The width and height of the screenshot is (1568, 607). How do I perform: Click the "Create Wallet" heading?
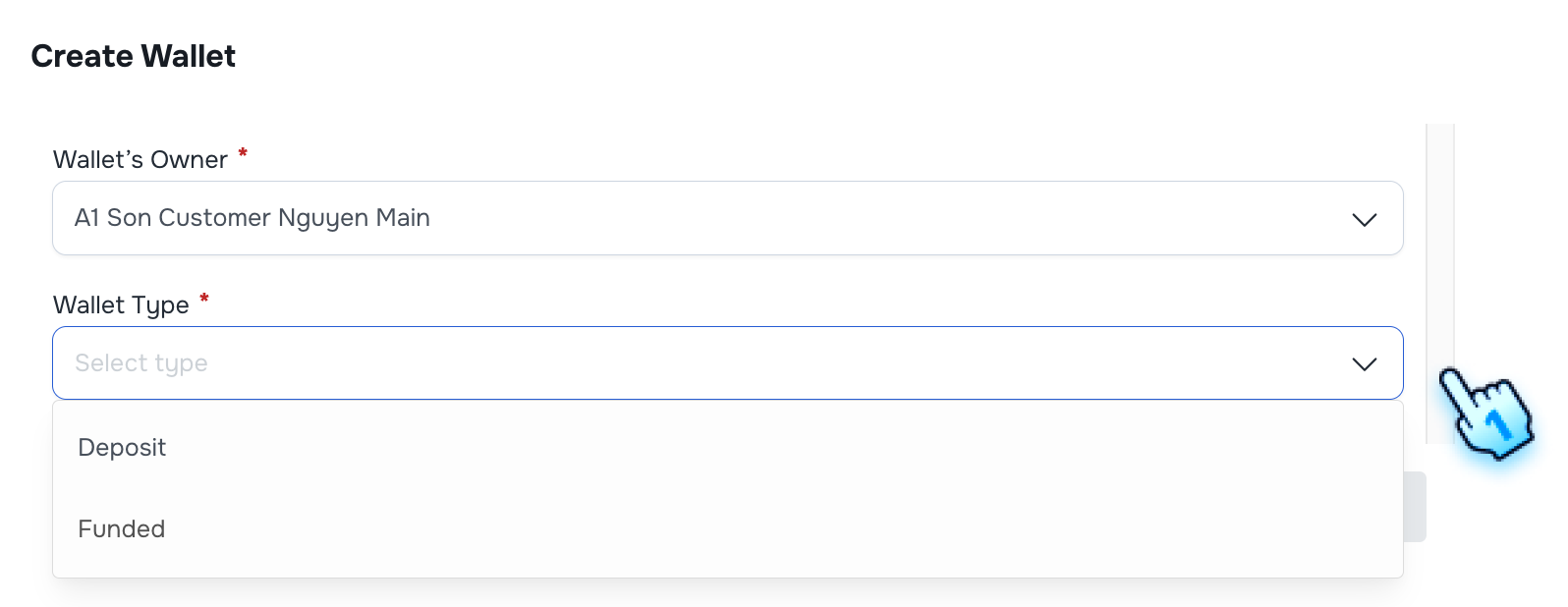pyautogui.click(x=133, y=56)
